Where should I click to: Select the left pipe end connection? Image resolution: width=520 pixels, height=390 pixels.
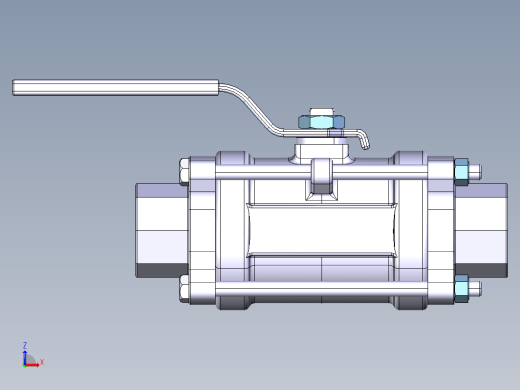coord(162,230)
